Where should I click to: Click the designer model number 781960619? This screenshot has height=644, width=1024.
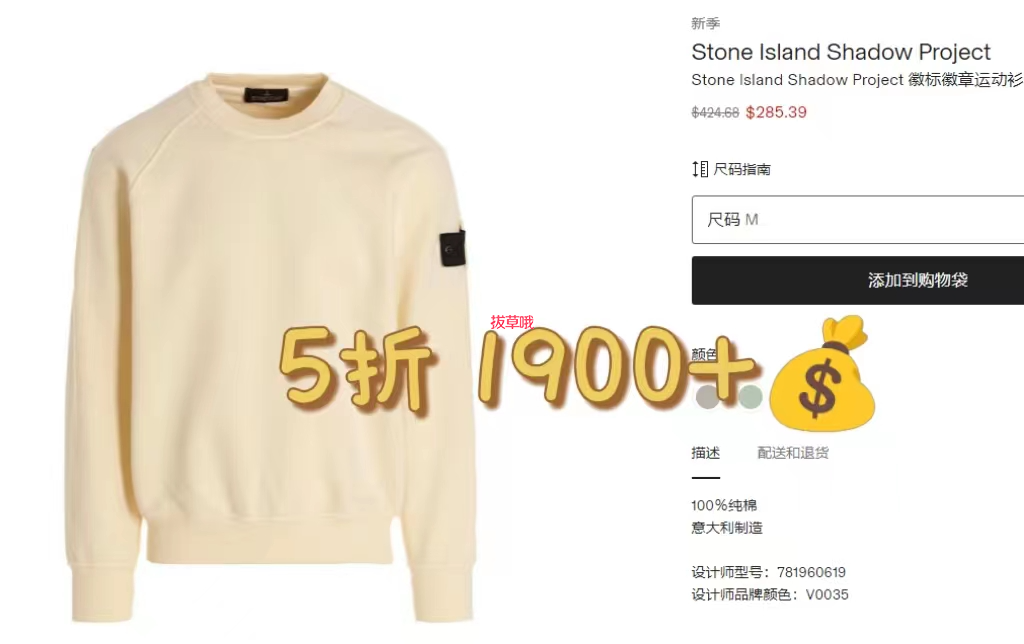[x=811, y=573]
